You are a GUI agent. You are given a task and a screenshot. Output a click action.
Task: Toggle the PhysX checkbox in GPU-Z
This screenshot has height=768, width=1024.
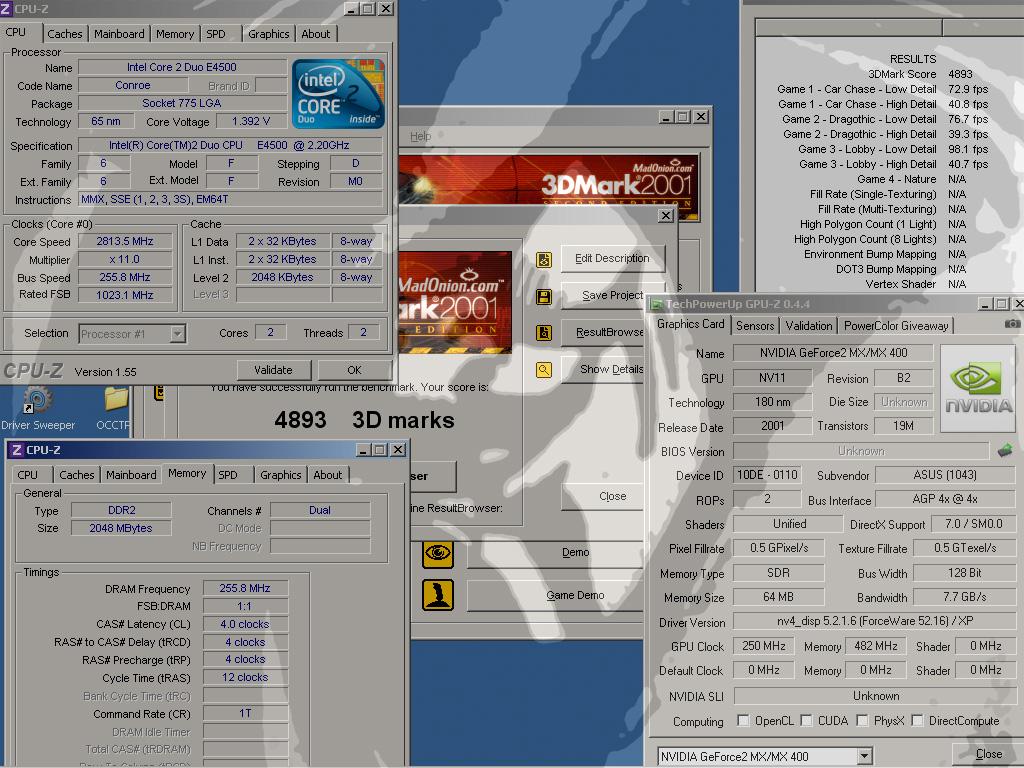862,720
